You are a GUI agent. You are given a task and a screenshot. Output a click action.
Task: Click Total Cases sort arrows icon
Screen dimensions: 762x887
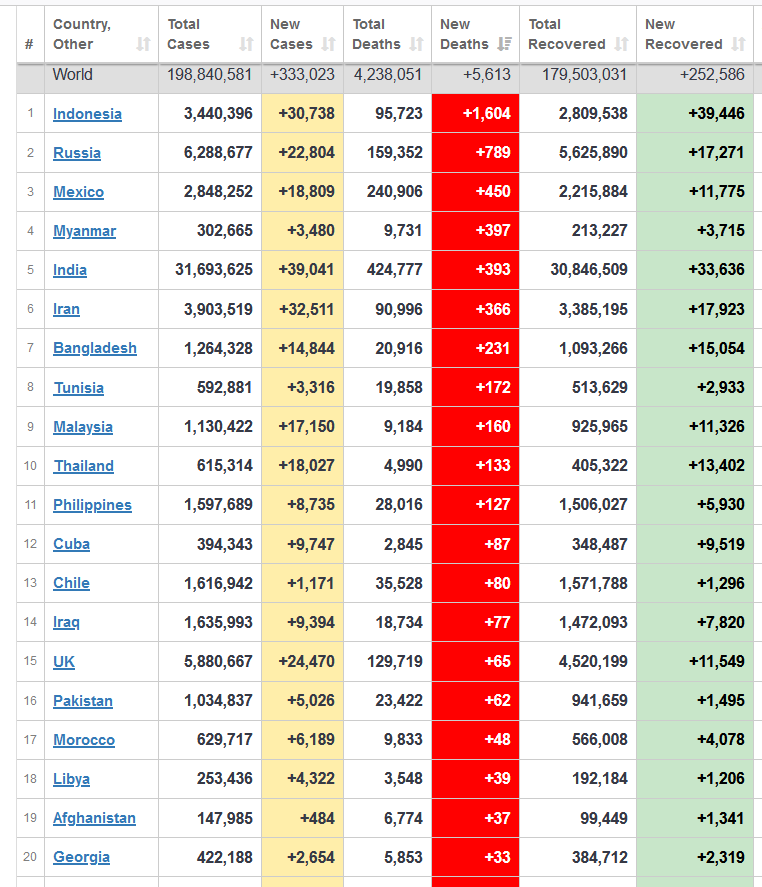tap(246, 44)
